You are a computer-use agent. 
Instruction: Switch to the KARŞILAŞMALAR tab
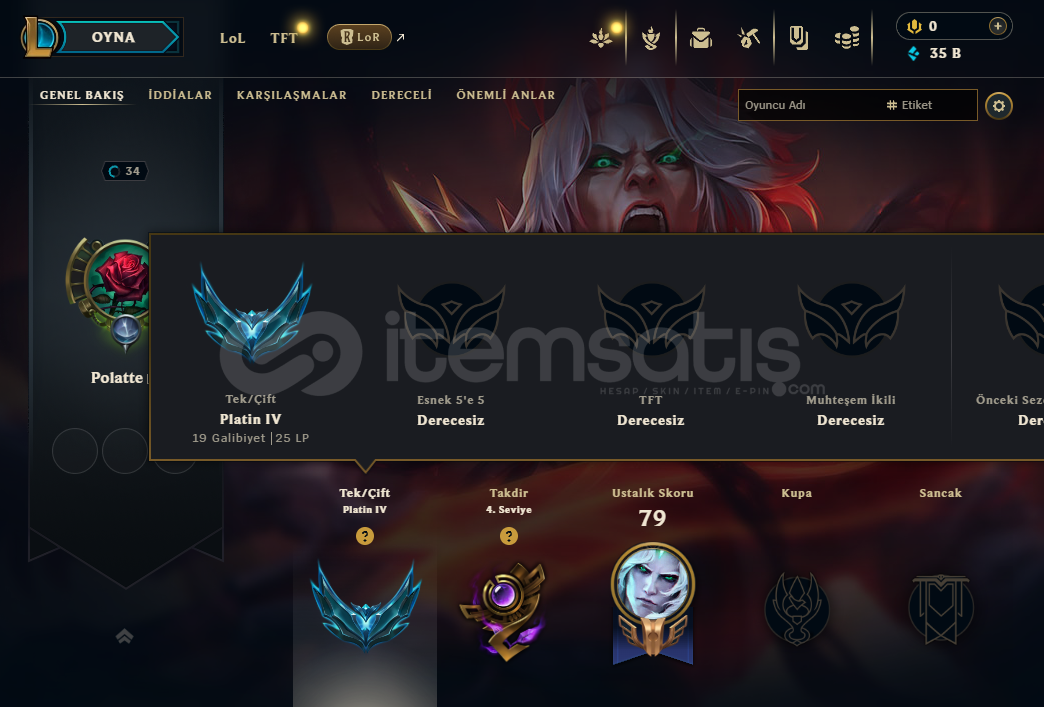[x=292, y=95]
